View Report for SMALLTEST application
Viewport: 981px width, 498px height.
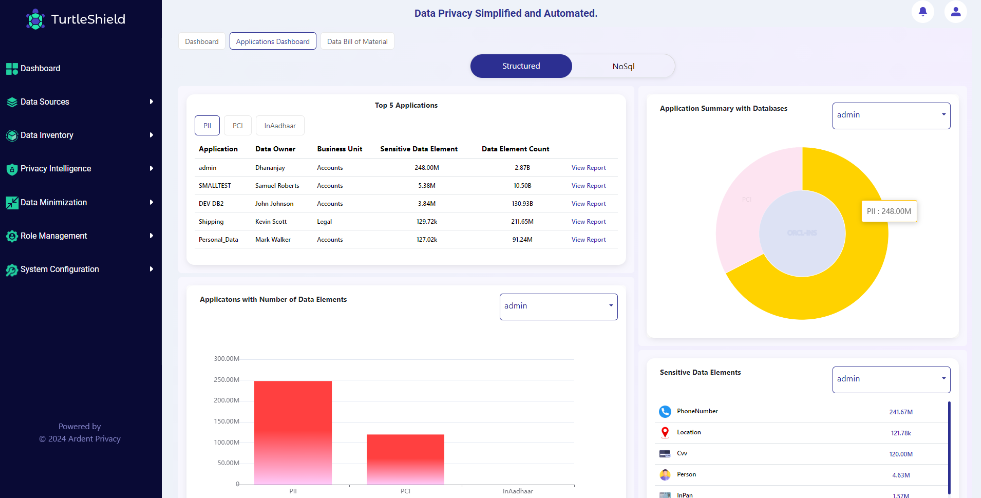tap(588, 186)
